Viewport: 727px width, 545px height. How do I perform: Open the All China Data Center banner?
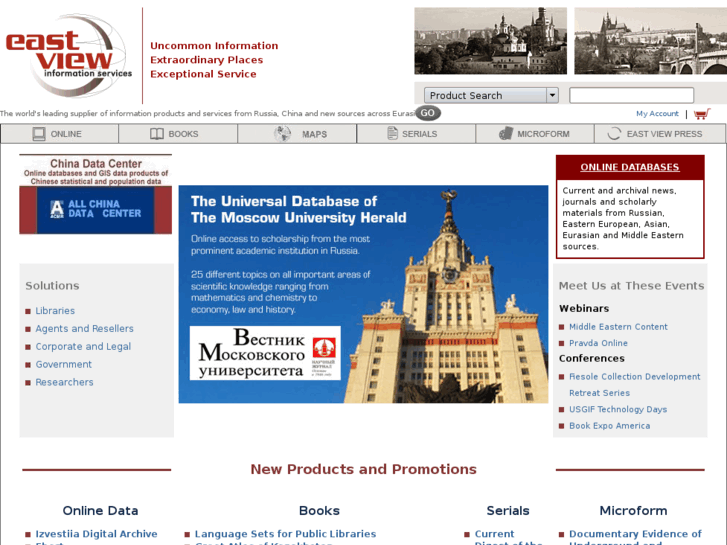point(96,210)
